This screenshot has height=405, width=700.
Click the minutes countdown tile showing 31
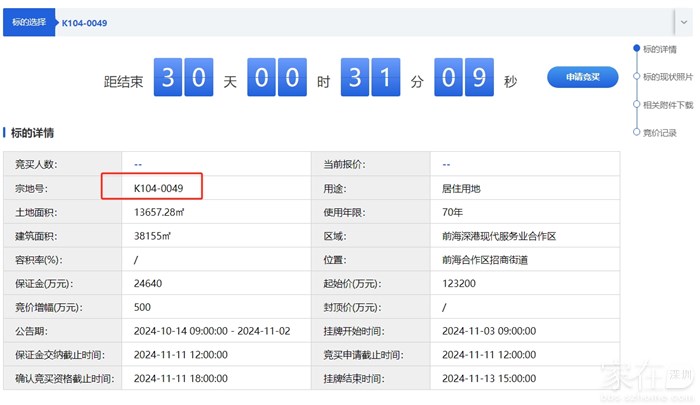pyautogui.click(x=369, y=80)
